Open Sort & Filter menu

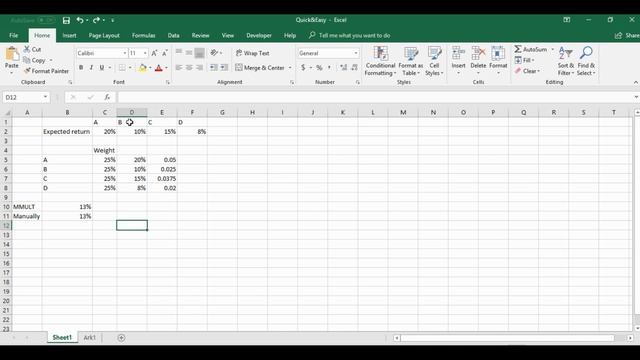point(566,61)
